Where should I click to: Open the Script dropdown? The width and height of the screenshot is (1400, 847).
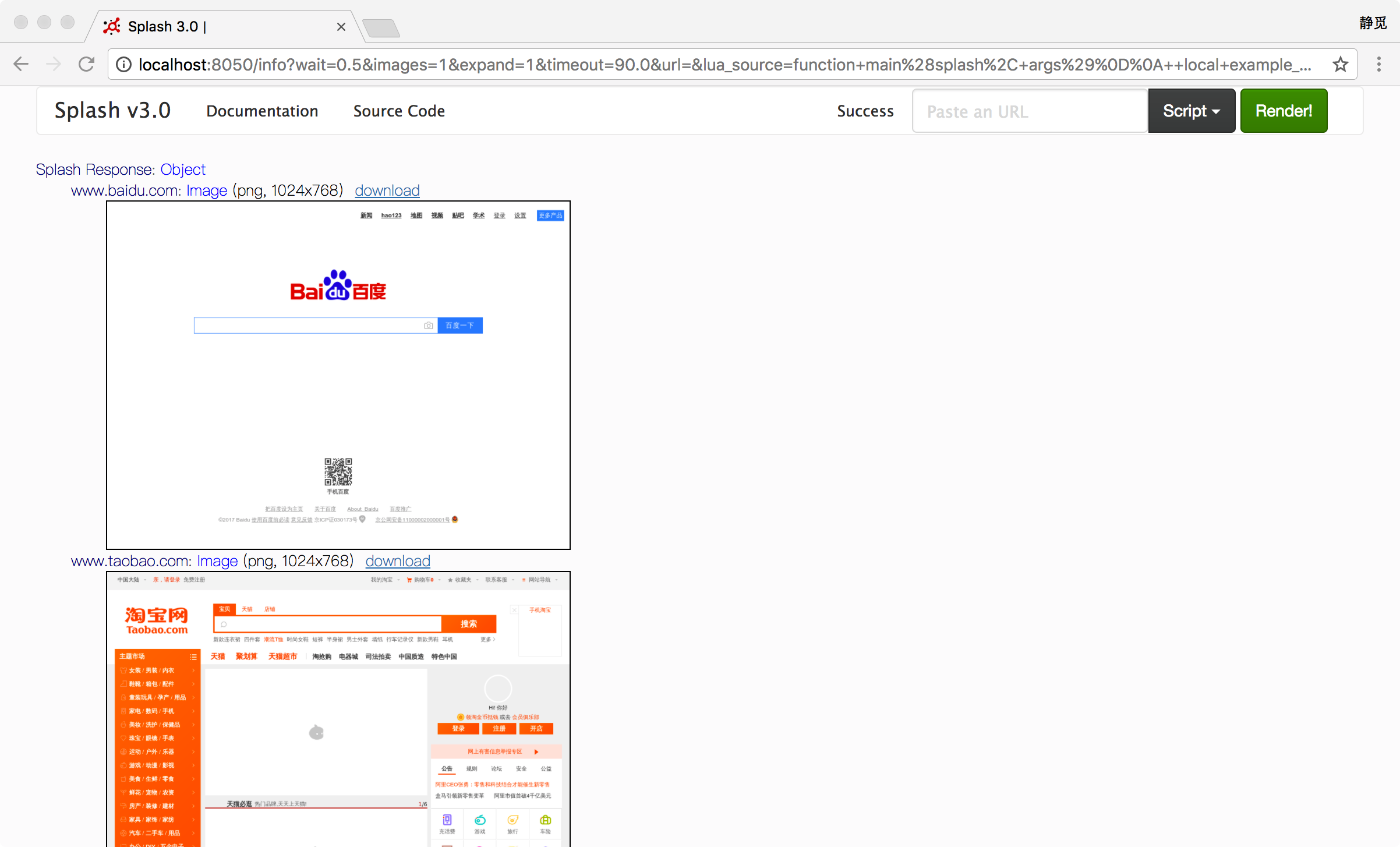(1191, 111)
